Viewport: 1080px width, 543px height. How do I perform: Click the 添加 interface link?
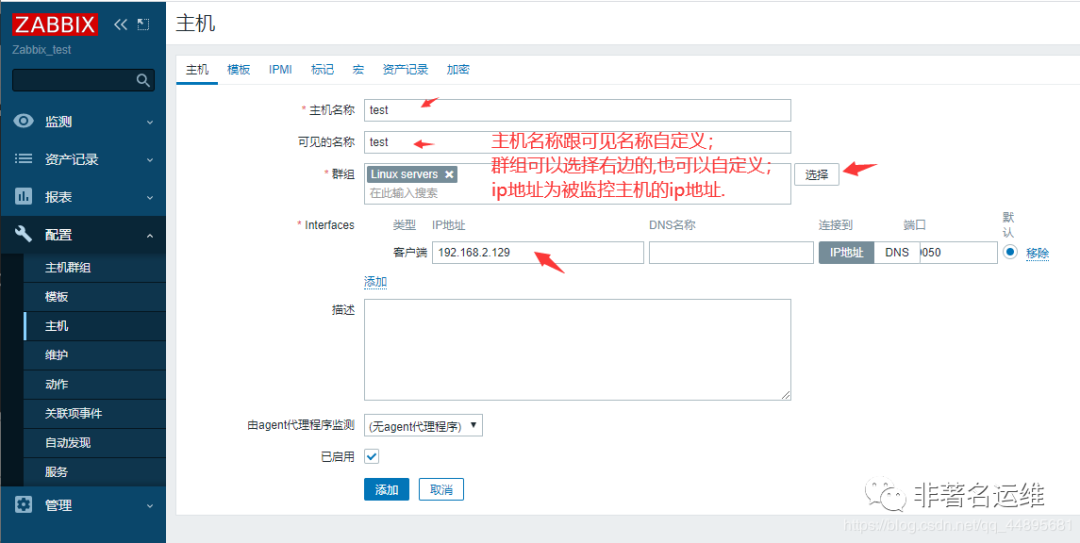(375, 282)
